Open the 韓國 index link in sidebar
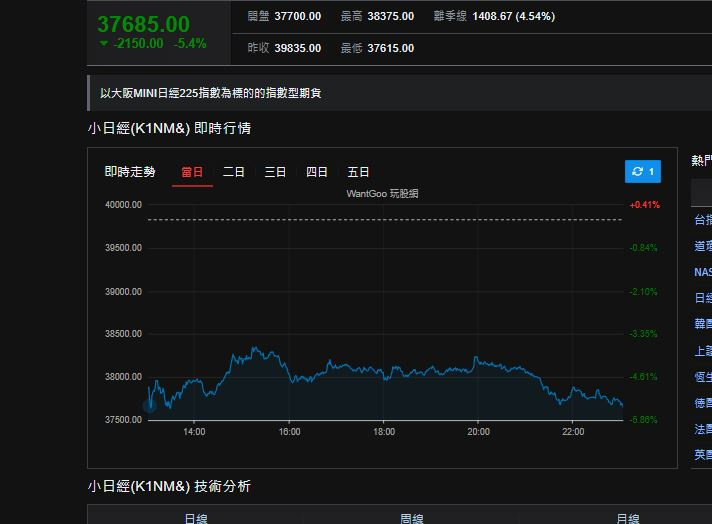 (x=703, y=324)
